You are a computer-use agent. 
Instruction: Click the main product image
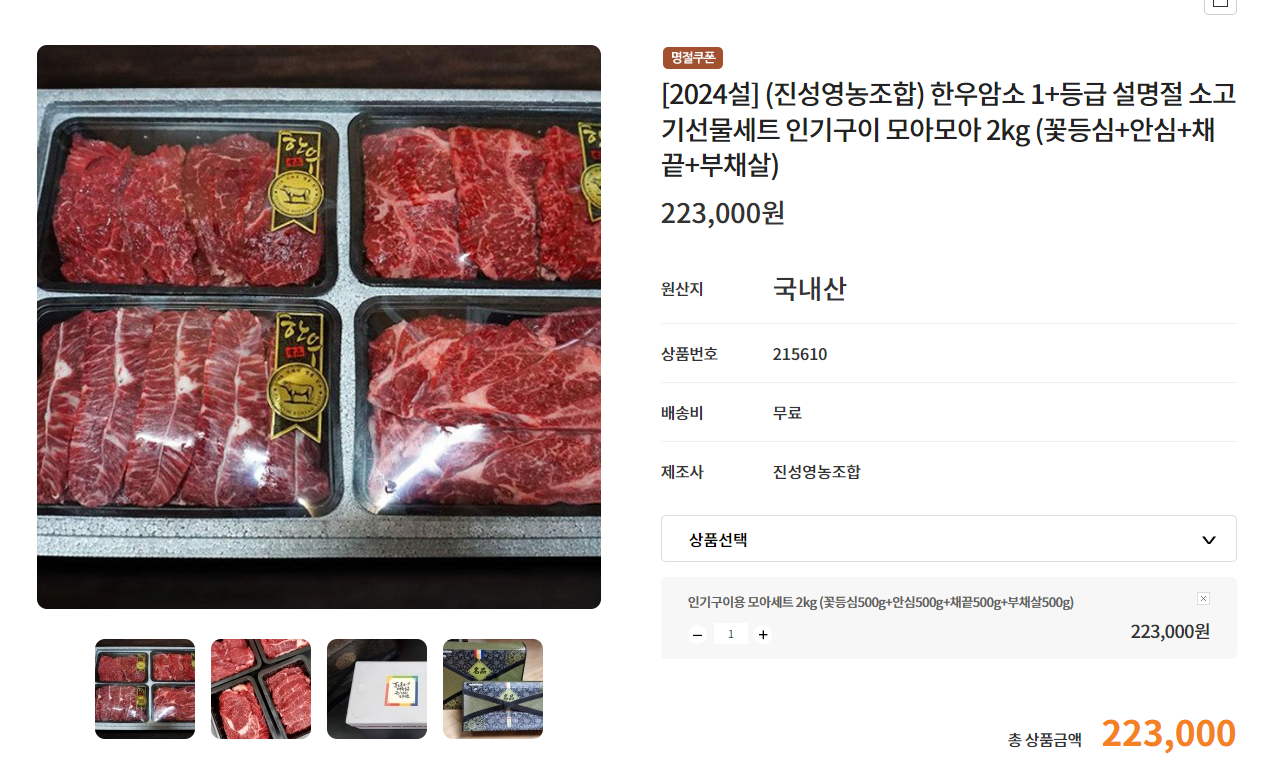(x=319, y=327)
